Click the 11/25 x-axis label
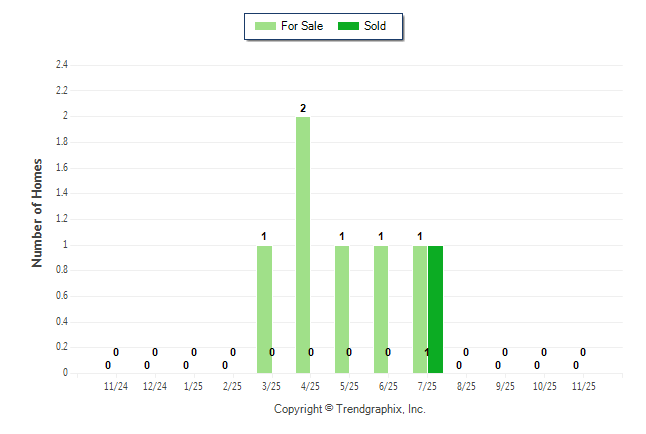646x434 pixels. point(584,385)
